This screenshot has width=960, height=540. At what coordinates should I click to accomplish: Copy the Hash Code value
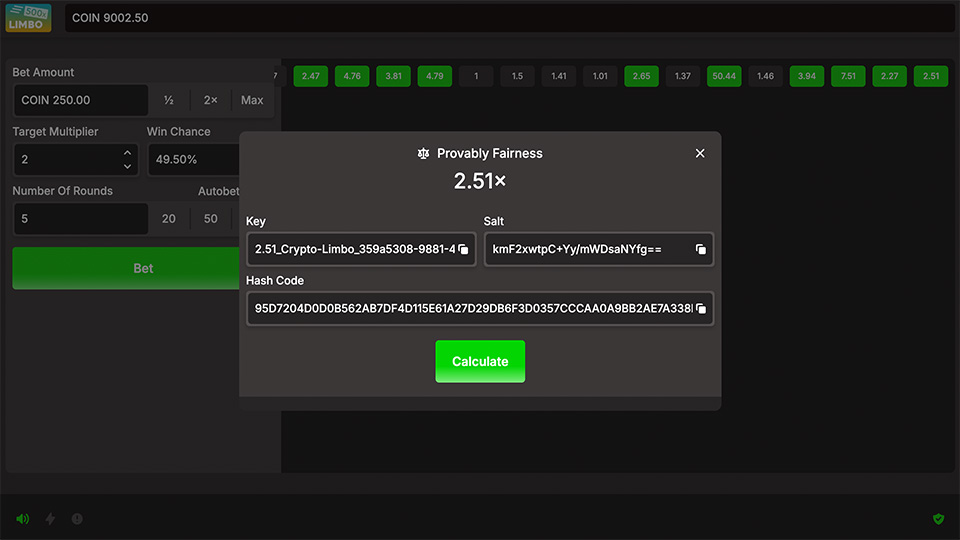pyautogui.click(x=700, y=309)
